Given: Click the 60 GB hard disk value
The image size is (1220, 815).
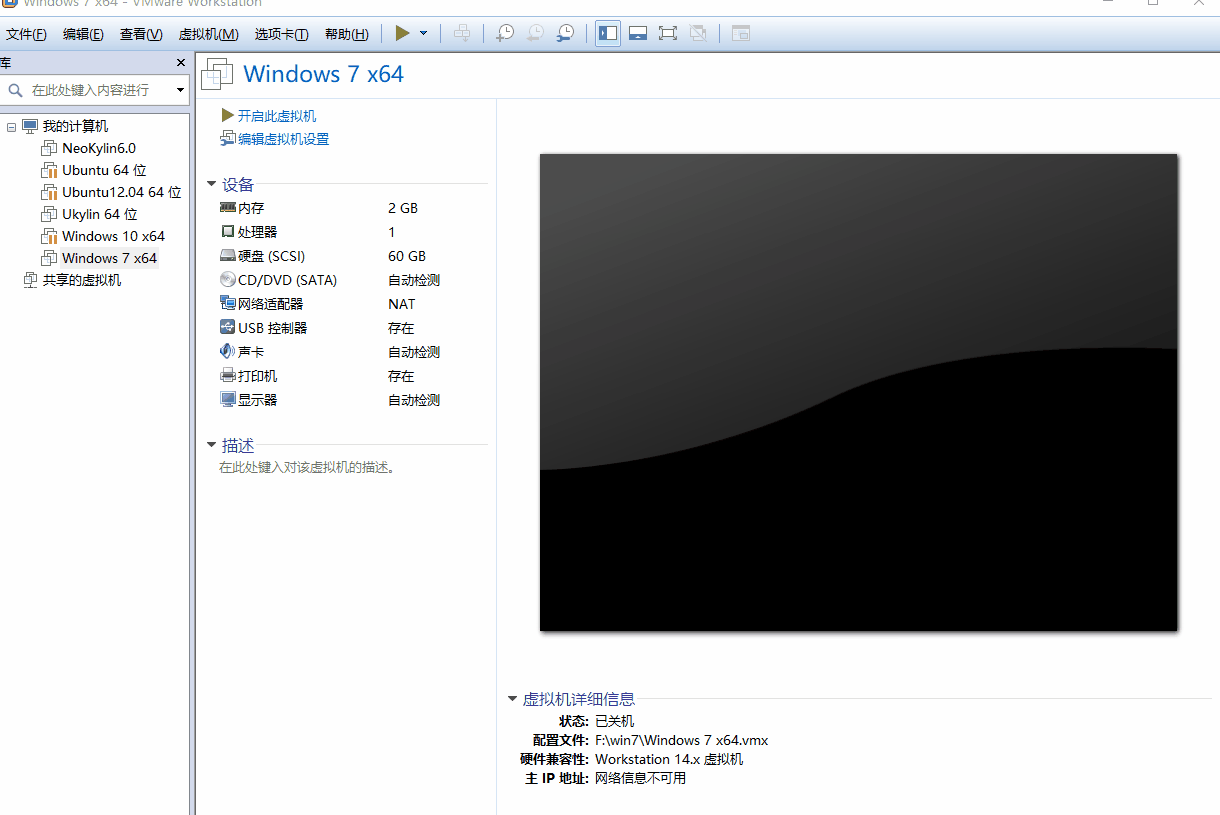Looking at the screenshot, I should point(407,256).
